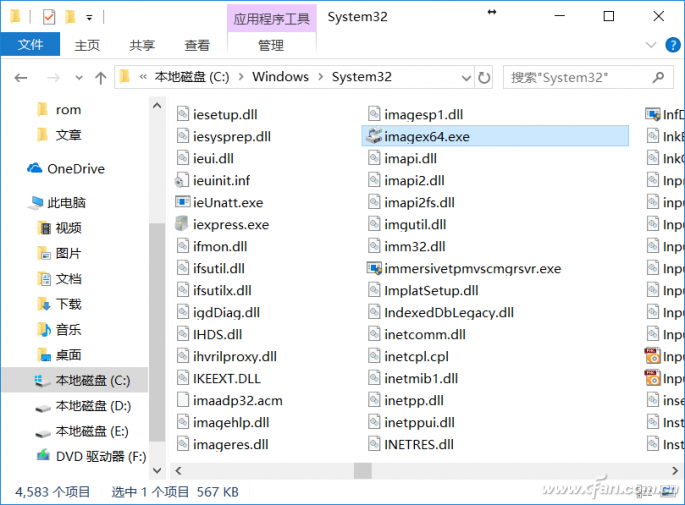Select the ieuinit.inf file icon

(x=181, y=180)
